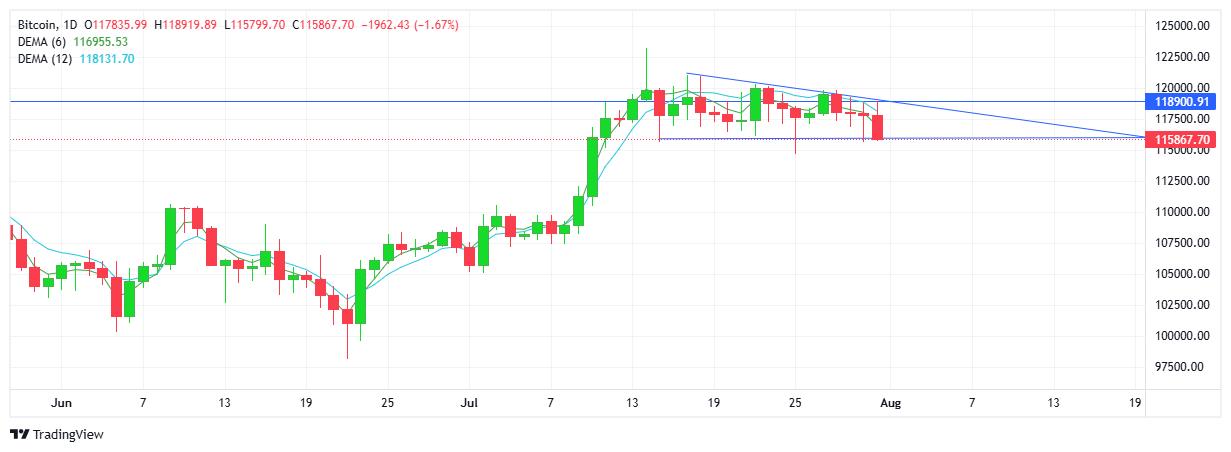Click the 112500.00 price axis tick
This screenshot has width=1231, height=452.
pyautogui.click(x=1183, y=181)
